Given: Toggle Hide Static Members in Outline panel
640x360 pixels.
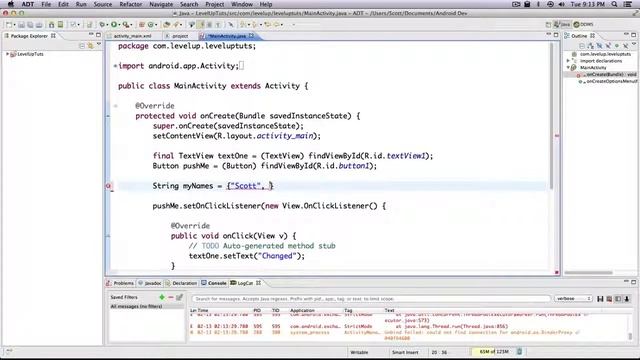Looking at the screenshot, I should click(608, 46).
